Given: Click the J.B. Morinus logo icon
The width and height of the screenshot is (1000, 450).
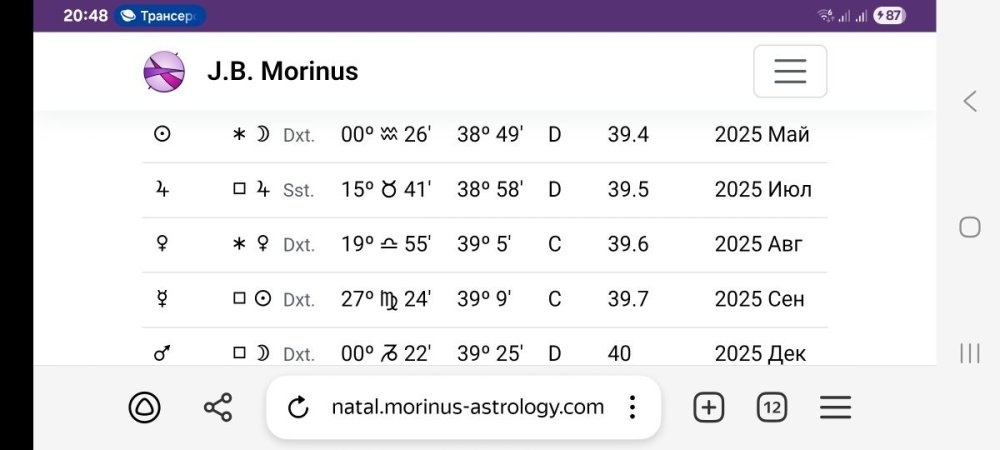Looking at the screenshot, I should pyautogui.click(x=164, y=71).
